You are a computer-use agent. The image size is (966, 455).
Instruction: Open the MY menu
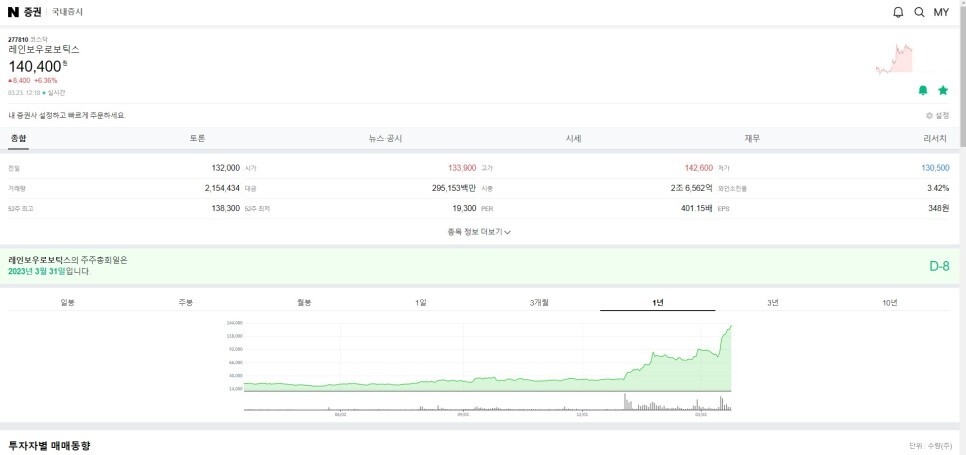point(941,12)
